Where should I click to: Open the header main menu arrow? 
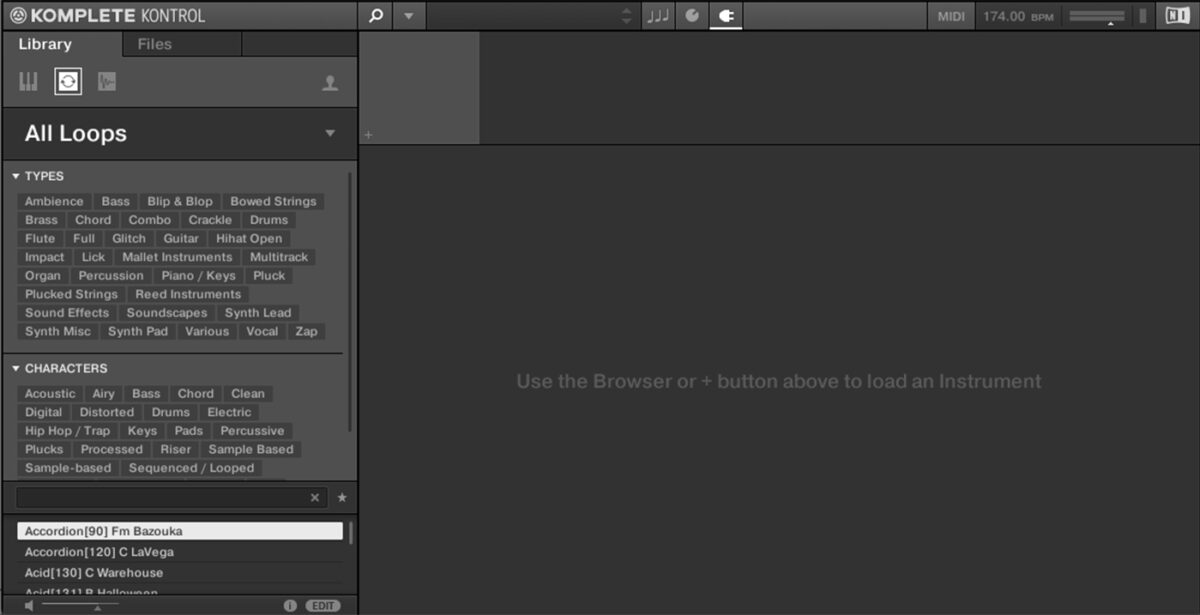pyautogui.click(x=408, y=16)
